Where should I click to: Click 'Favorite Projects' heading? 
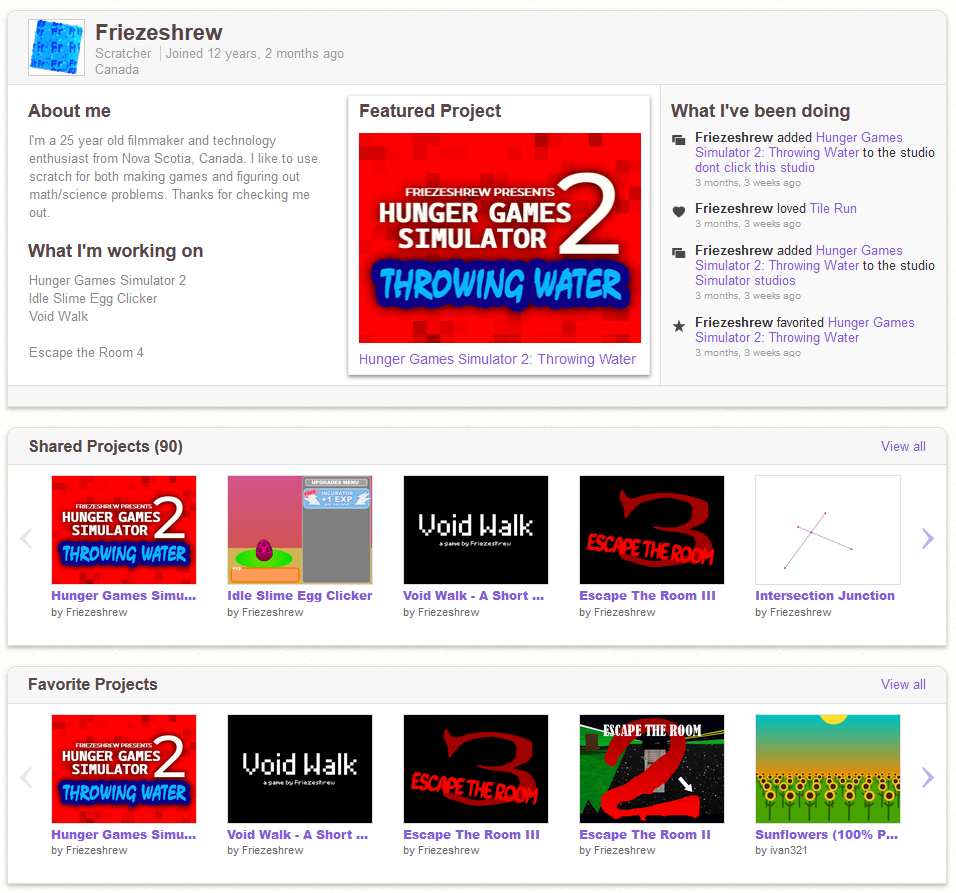[93, 684]
